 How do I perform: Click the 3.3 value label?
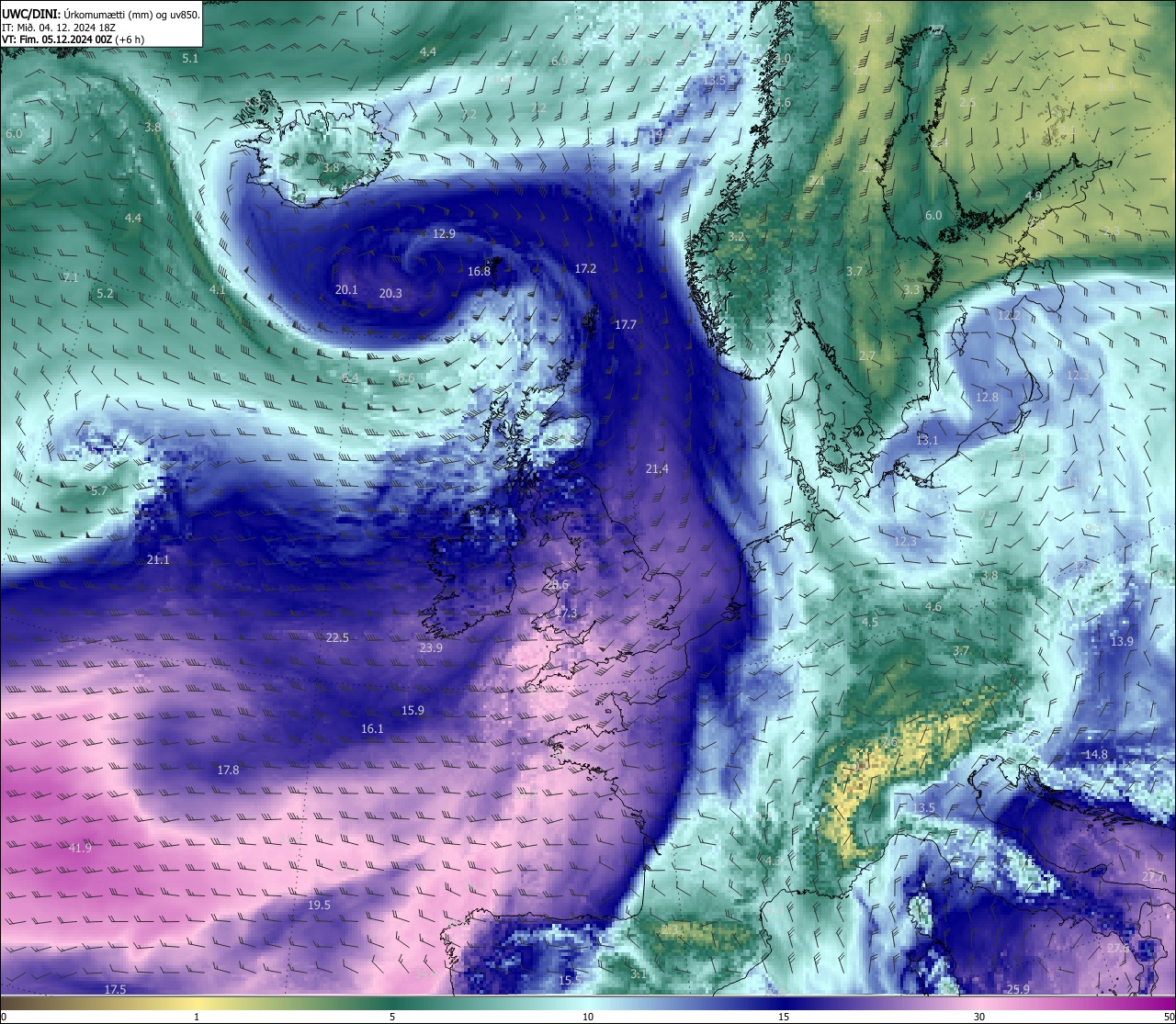pos(911,290)
